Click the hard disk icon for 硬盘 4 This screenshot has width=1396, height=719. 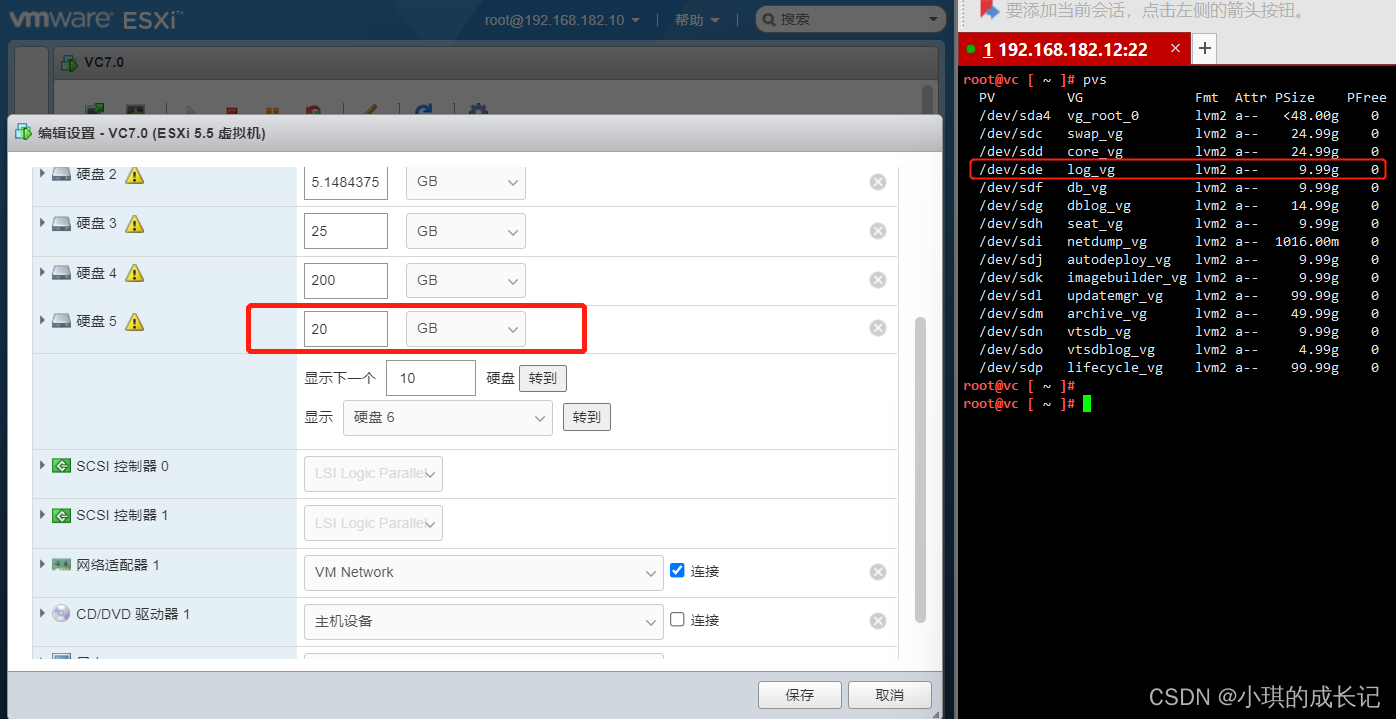click(61, 273)
